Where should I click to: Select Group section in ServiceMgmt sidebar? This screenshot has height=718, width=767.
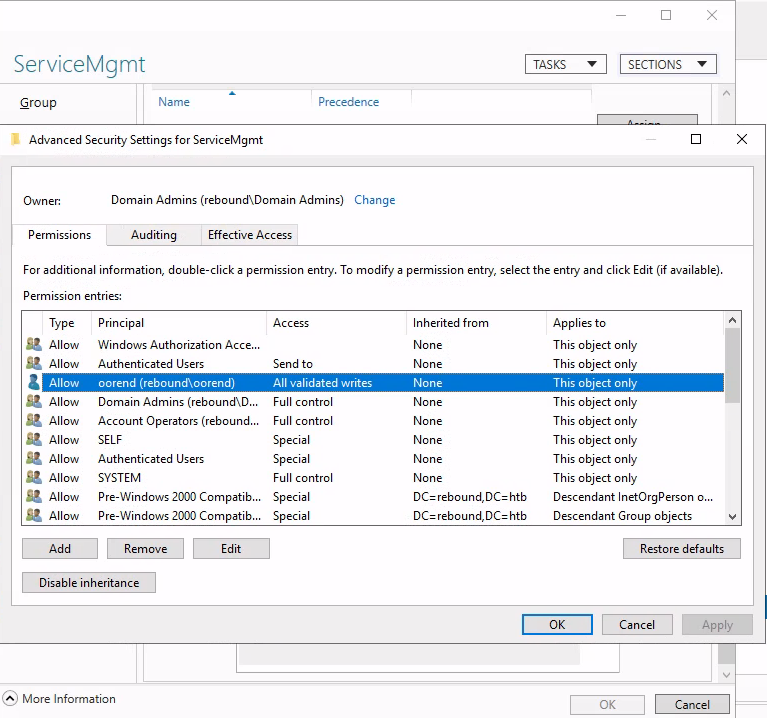click(x=38, y=103)
